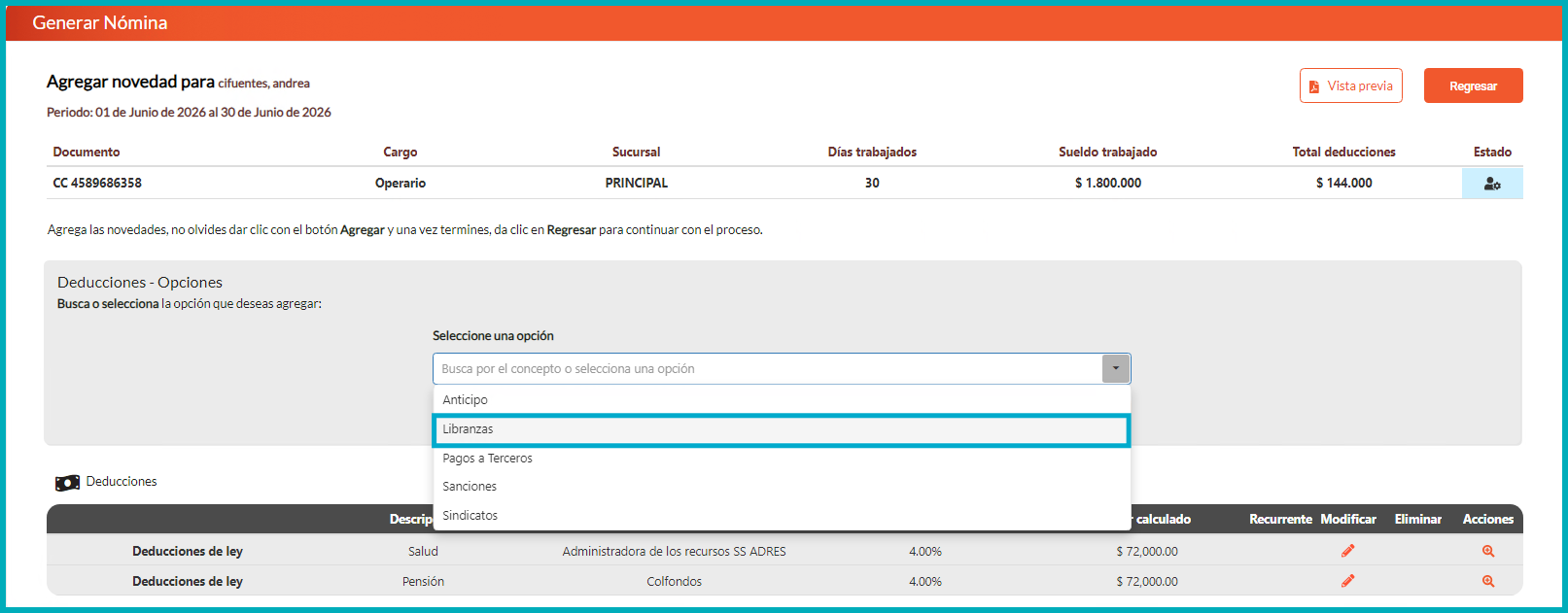Click the Total deducciones column header
This screenshot has width=1568, height=613.
click(x=1344, y=152)
